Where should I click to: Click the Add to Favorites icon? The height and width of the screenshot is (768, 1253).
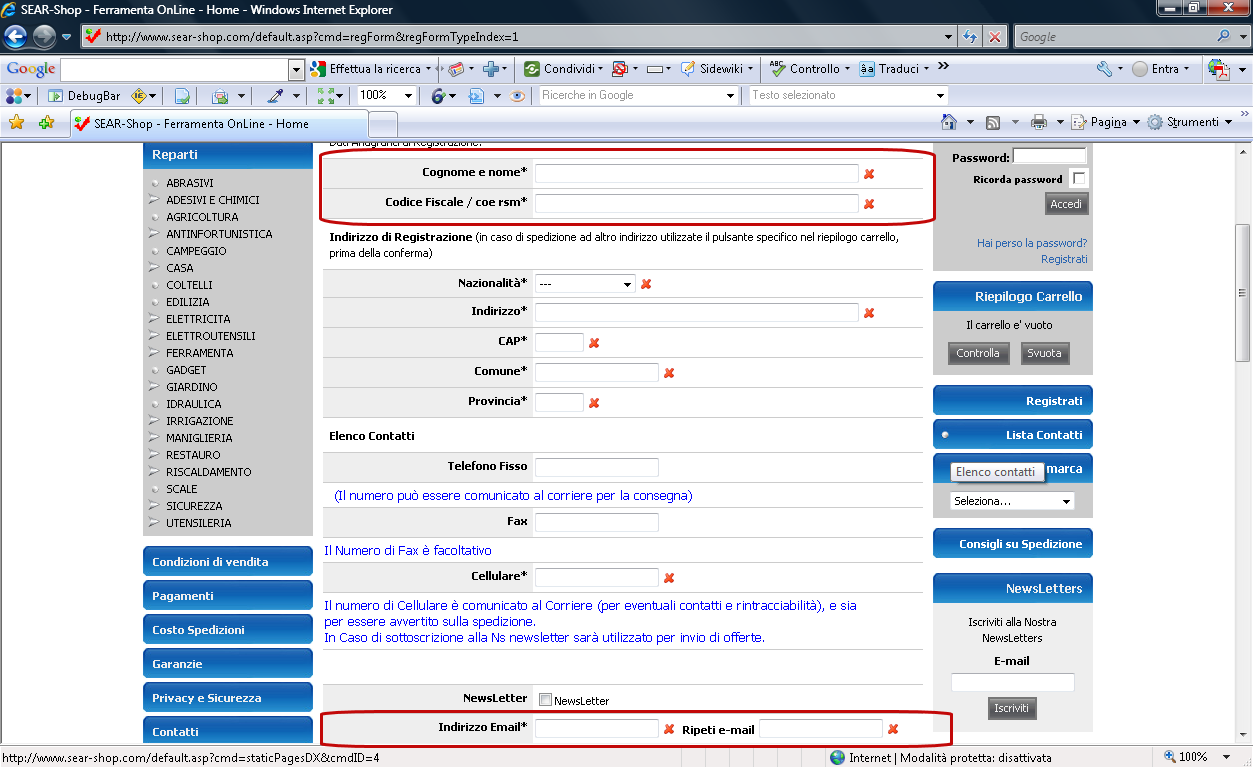click(46, 123)
